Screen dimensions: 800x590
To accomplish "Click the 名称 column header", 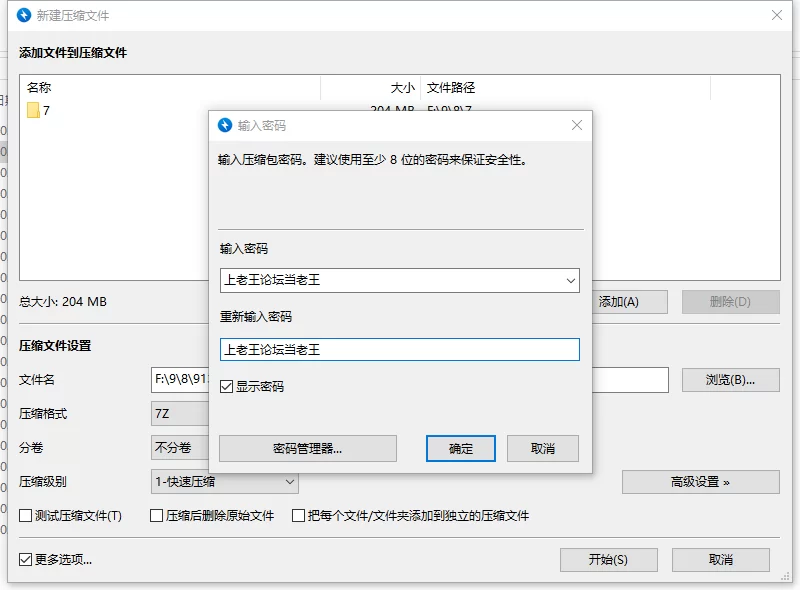I will pyautogui.click(x=39, y=88).
